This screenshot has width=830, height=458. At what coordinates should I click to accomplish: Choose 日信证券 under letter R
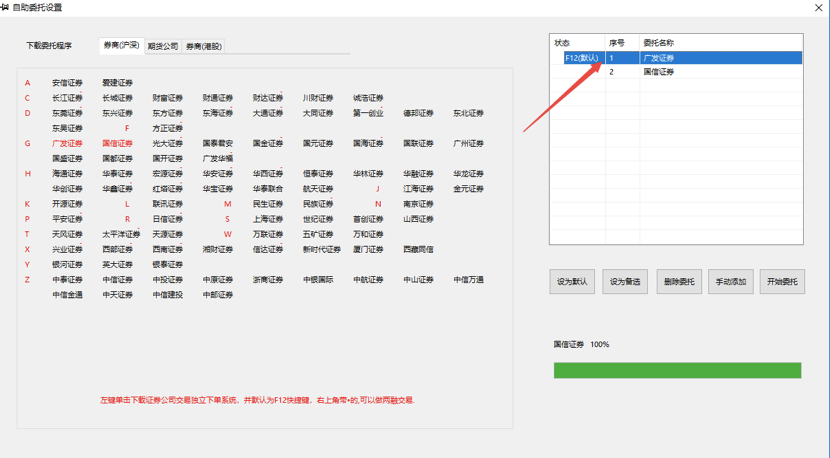pyautogui.click(x=167, y=219)
